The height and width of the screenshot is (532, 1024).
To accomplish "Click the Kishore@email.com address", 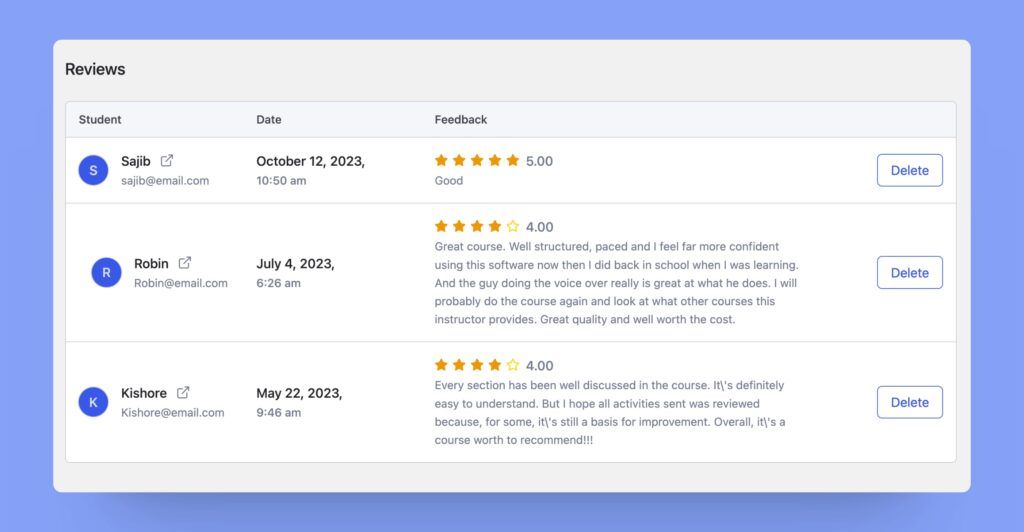I will (173, 412).
